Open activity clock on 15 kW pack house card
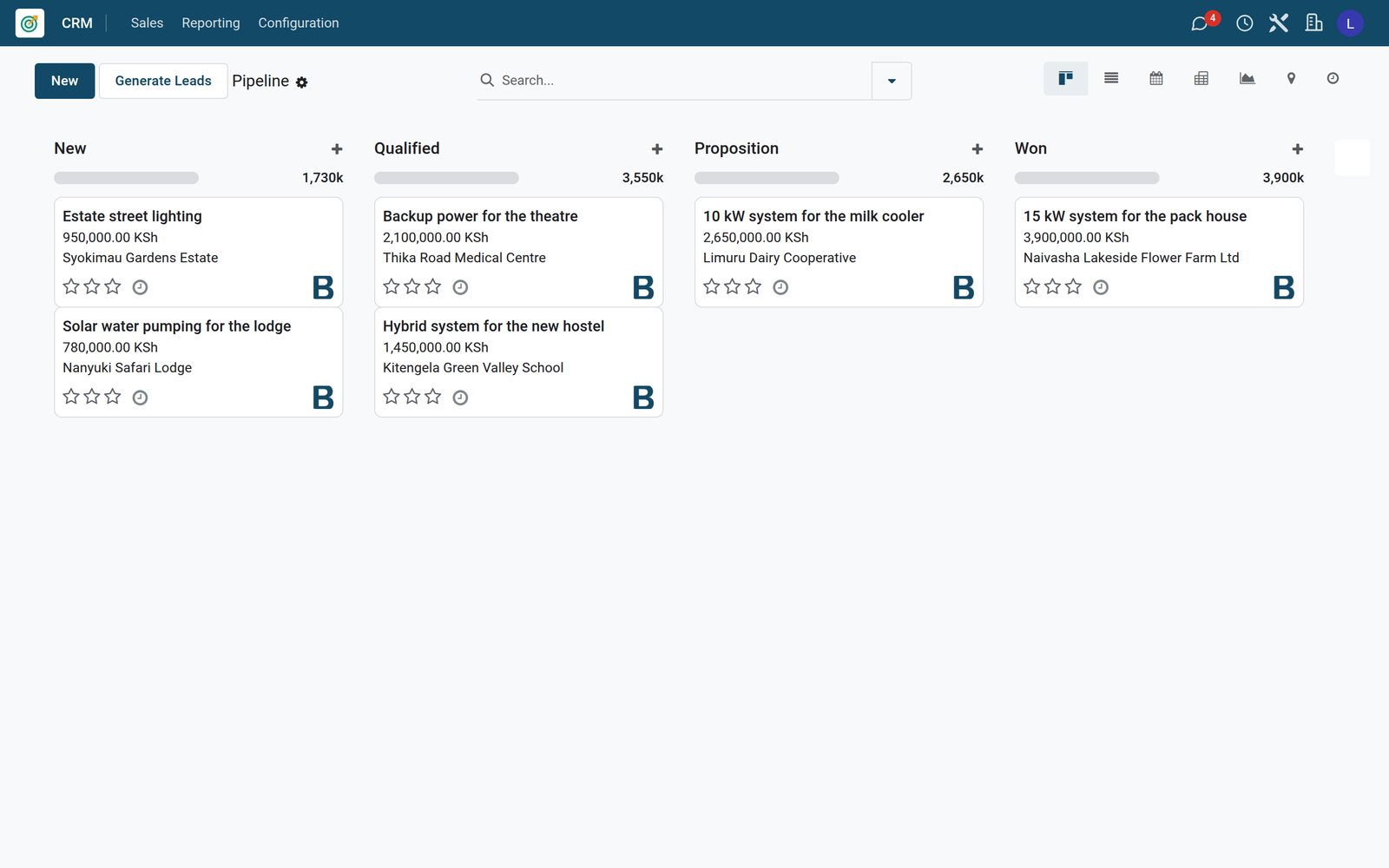This screenshot has height=868, width=1389. [1101, 287]
